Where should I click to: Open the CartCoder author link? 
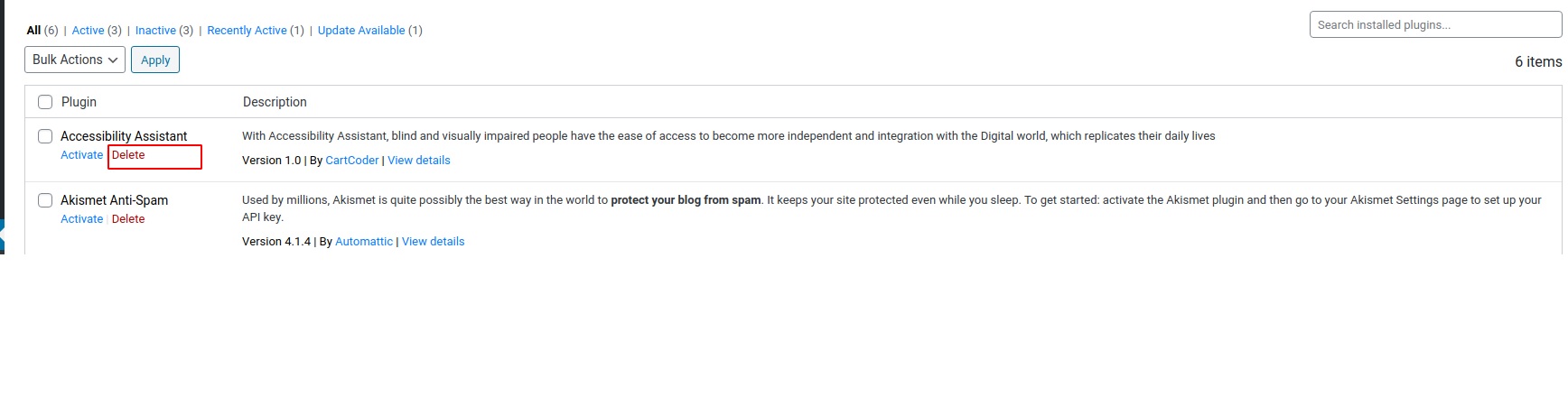click(351, 161)
